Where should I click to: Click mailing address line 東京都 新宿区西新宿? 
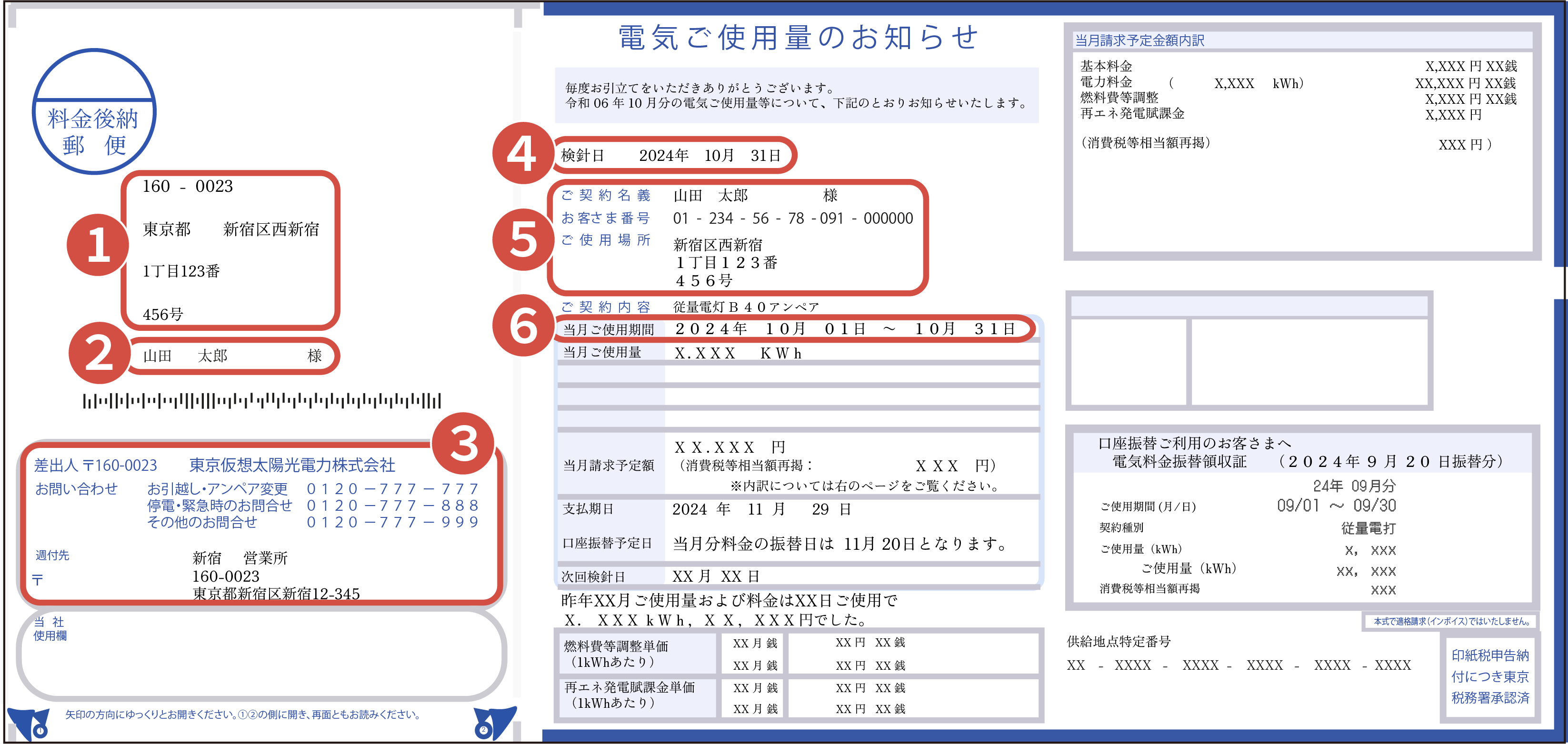pyautogui.click(x=230, y=229)
